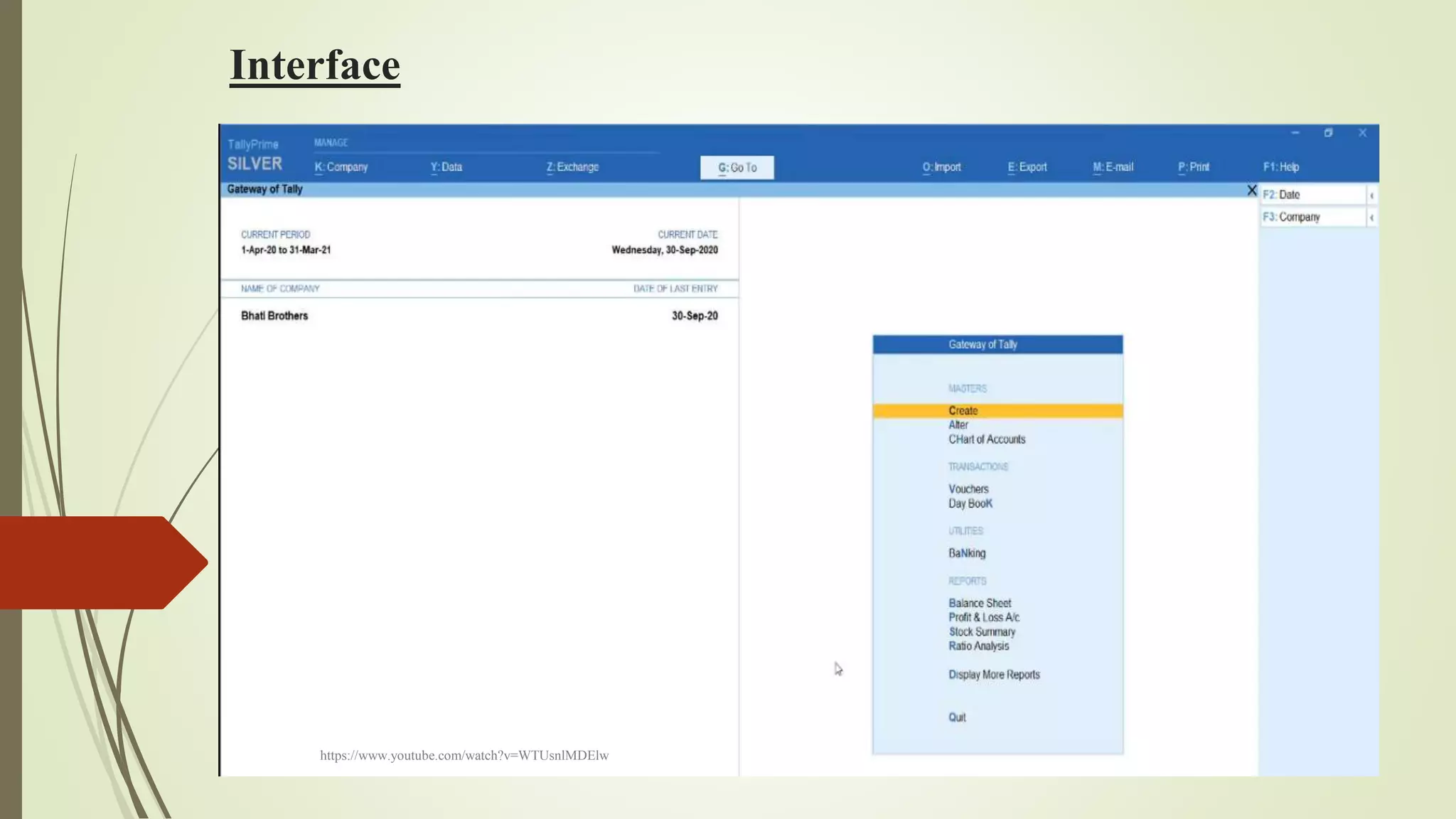Close the Gateway of Tally screen with X

point(1252,190)
